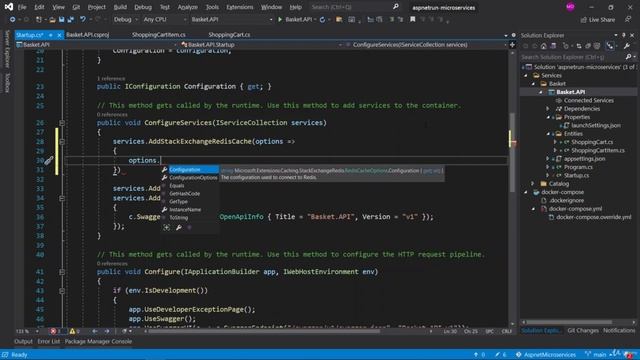
Task: Open the Edit menu
Action: (39, 7)
